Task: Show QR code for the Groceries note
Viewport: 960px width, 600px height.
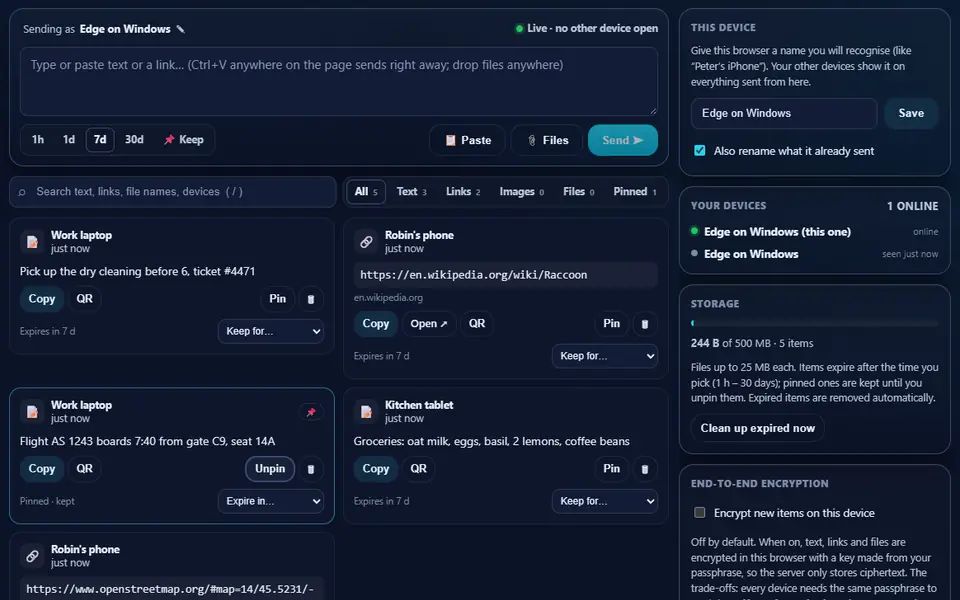Action: click(419, 469)
